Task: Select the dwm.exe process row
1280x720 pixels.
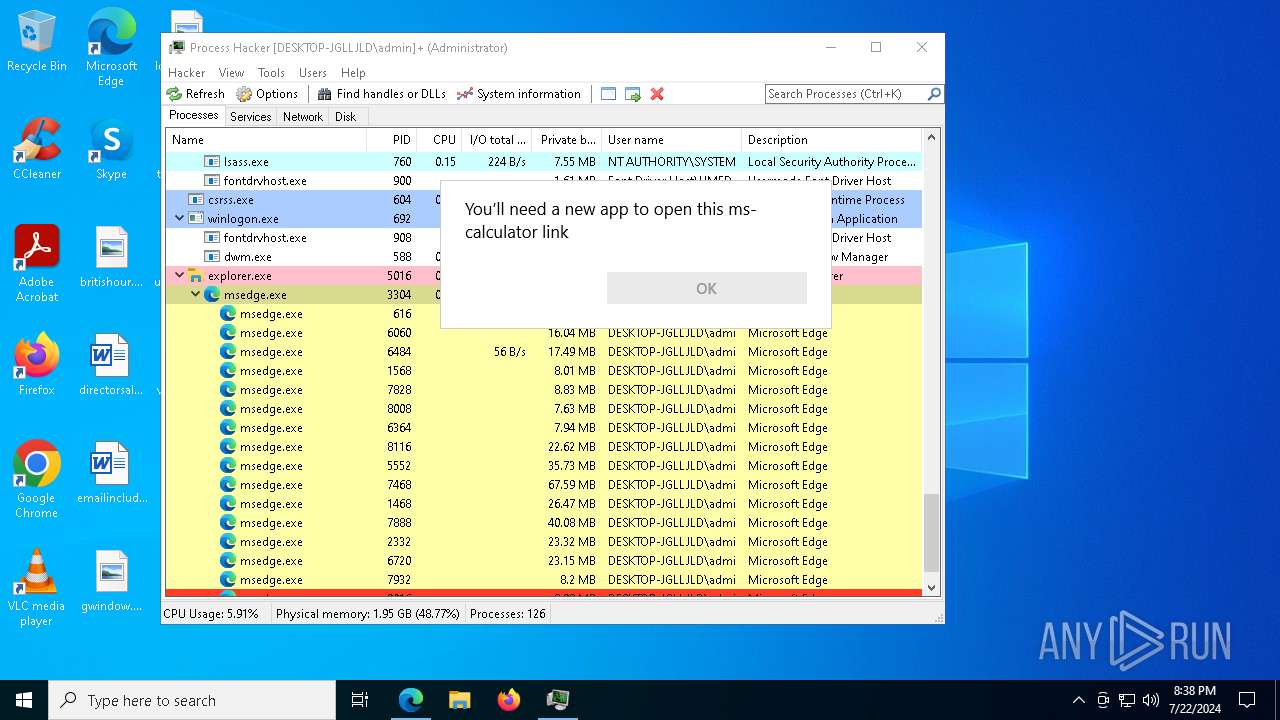Action: click(543, 256)
